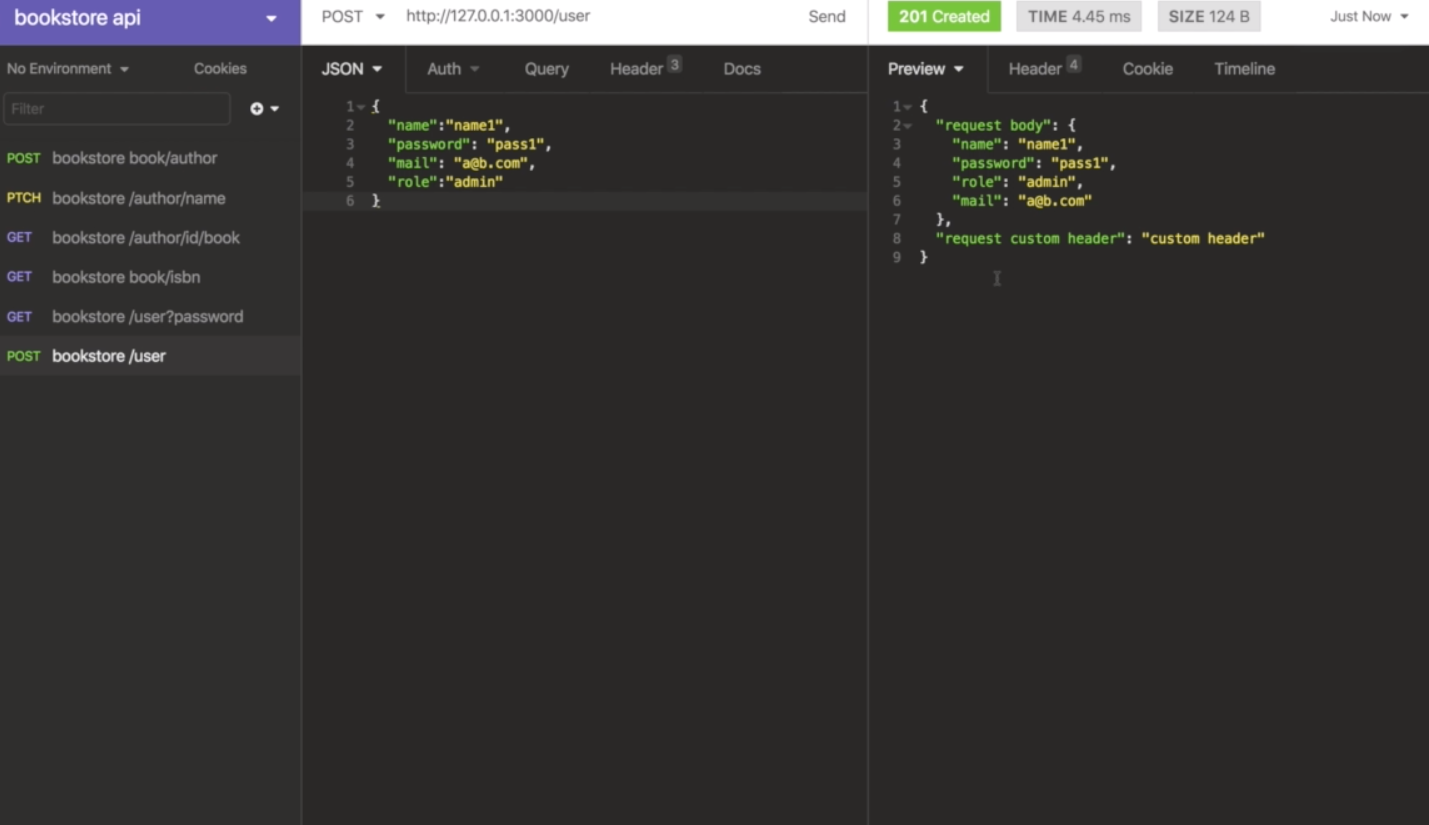Switch to the Docs tab
1429x825 pixels.
click(x=741, y=68)
